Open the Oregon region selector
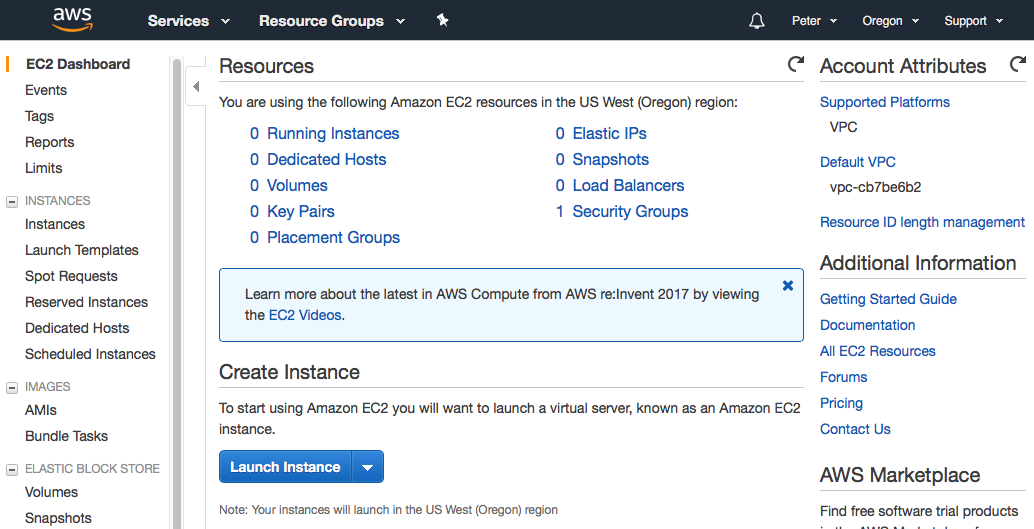Viewport: 1034px width, 529px height. tap(889, 21)
